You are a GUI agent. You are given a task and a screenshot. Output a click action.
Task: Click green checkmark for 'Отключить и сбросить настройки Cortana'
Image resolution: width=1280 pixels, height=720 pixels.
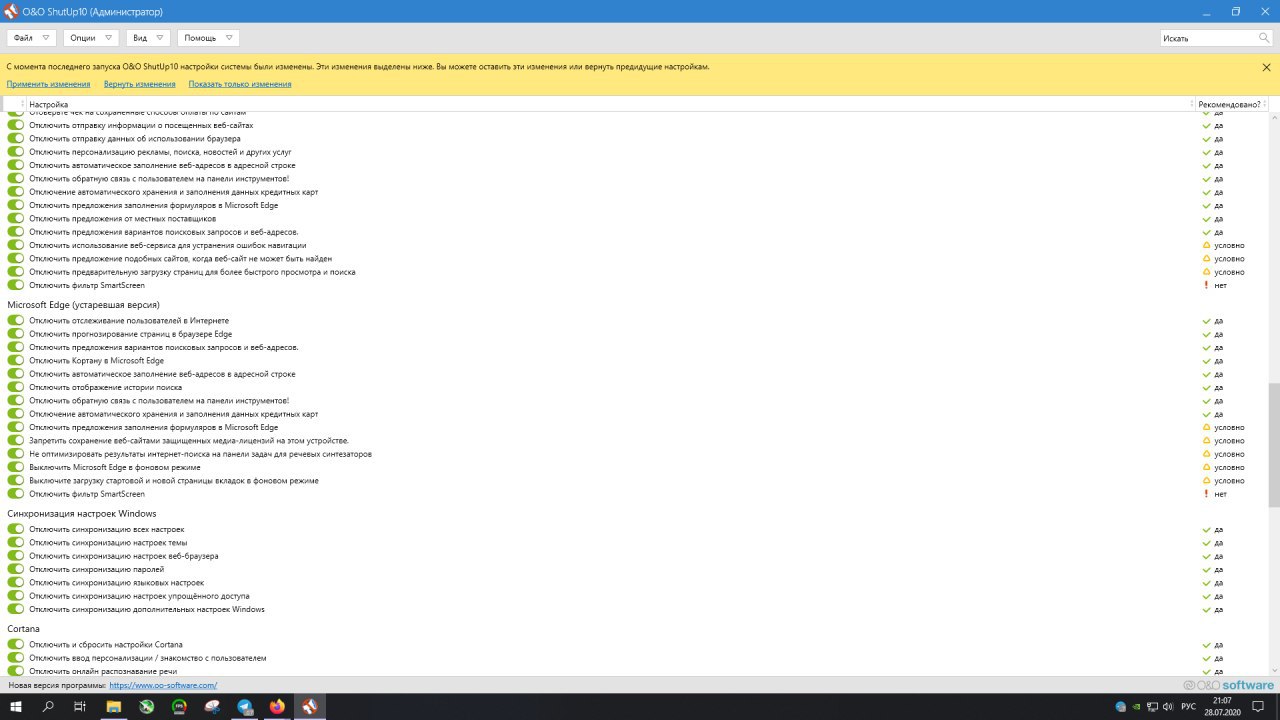[1206, 645]
